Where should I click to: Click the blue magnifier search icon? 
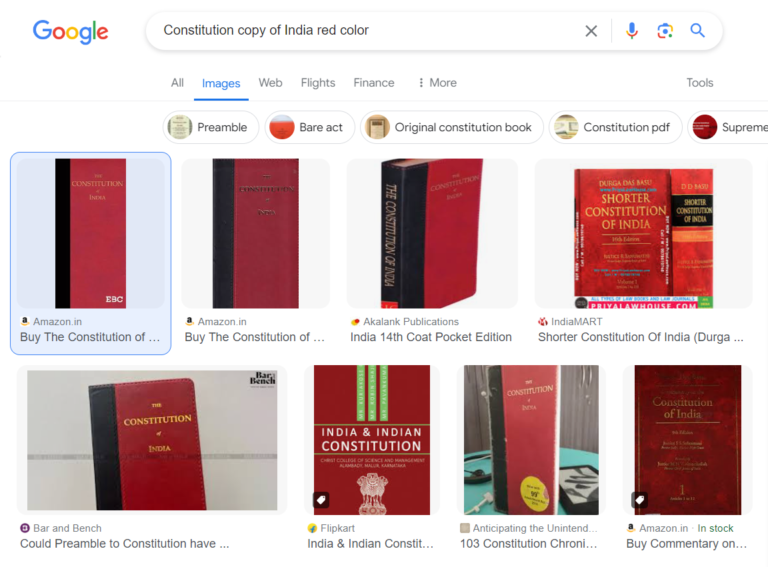(697, 30)
